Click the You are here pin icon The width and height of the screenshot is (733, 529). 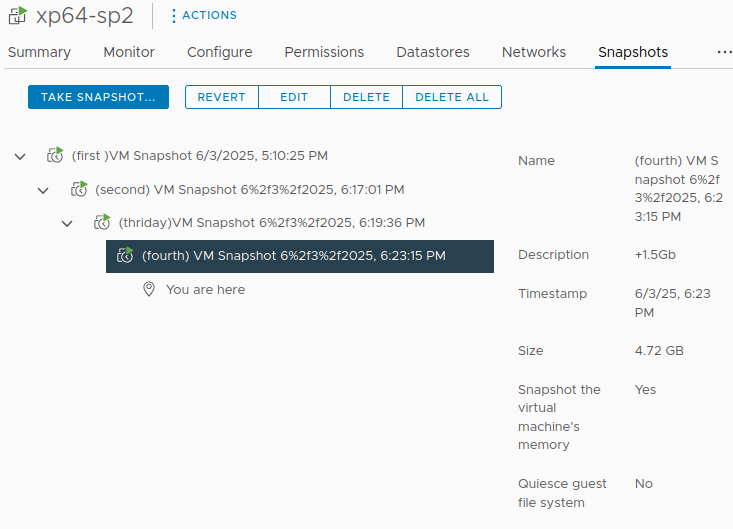[x=149, y=289]
